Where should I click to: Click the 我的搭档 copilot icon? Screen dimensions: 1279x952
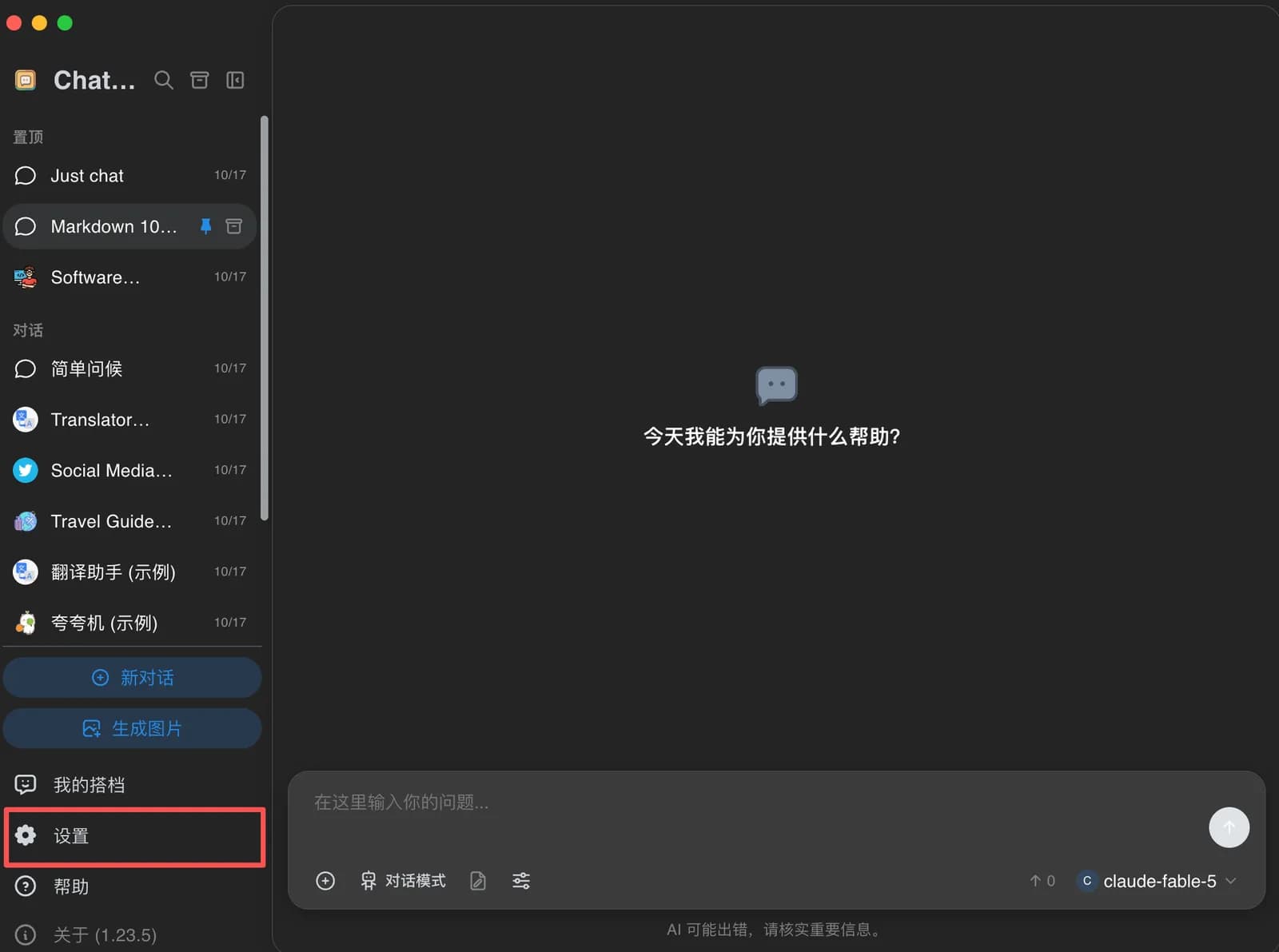pyautogui.click(x=26, y=784)
